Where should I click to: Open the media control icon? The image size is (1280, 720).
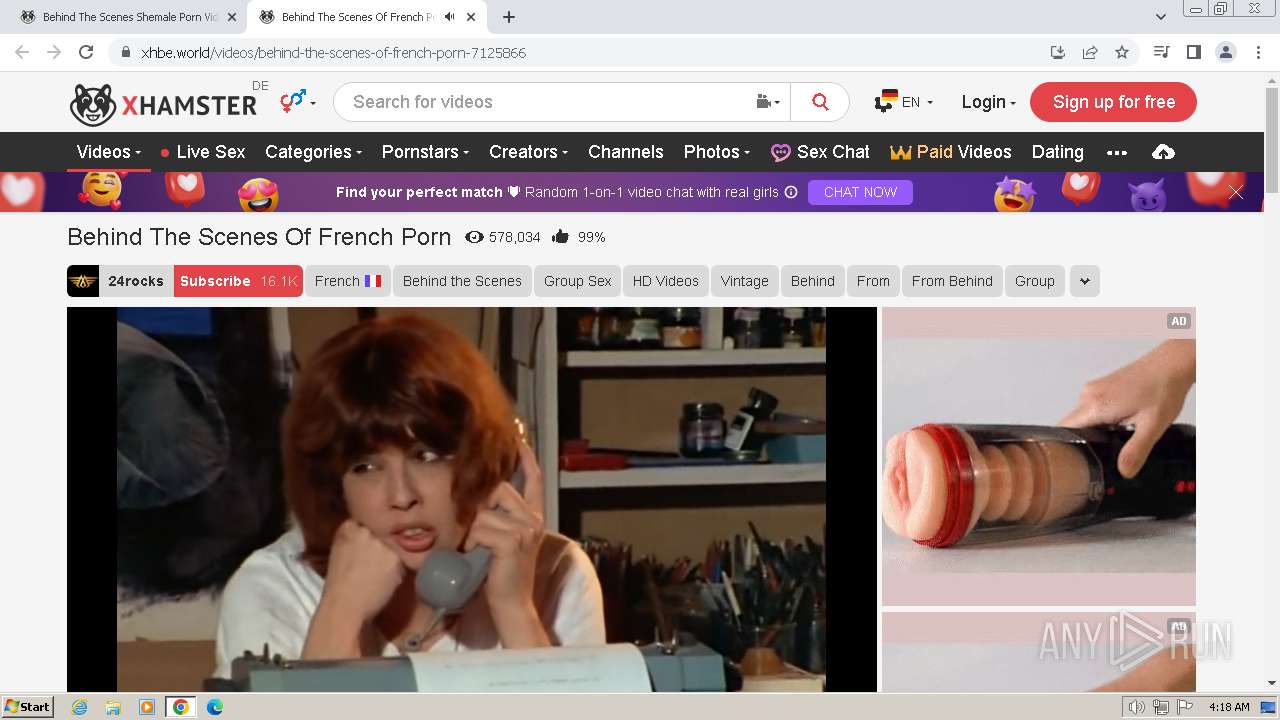tap(1161, 52)
